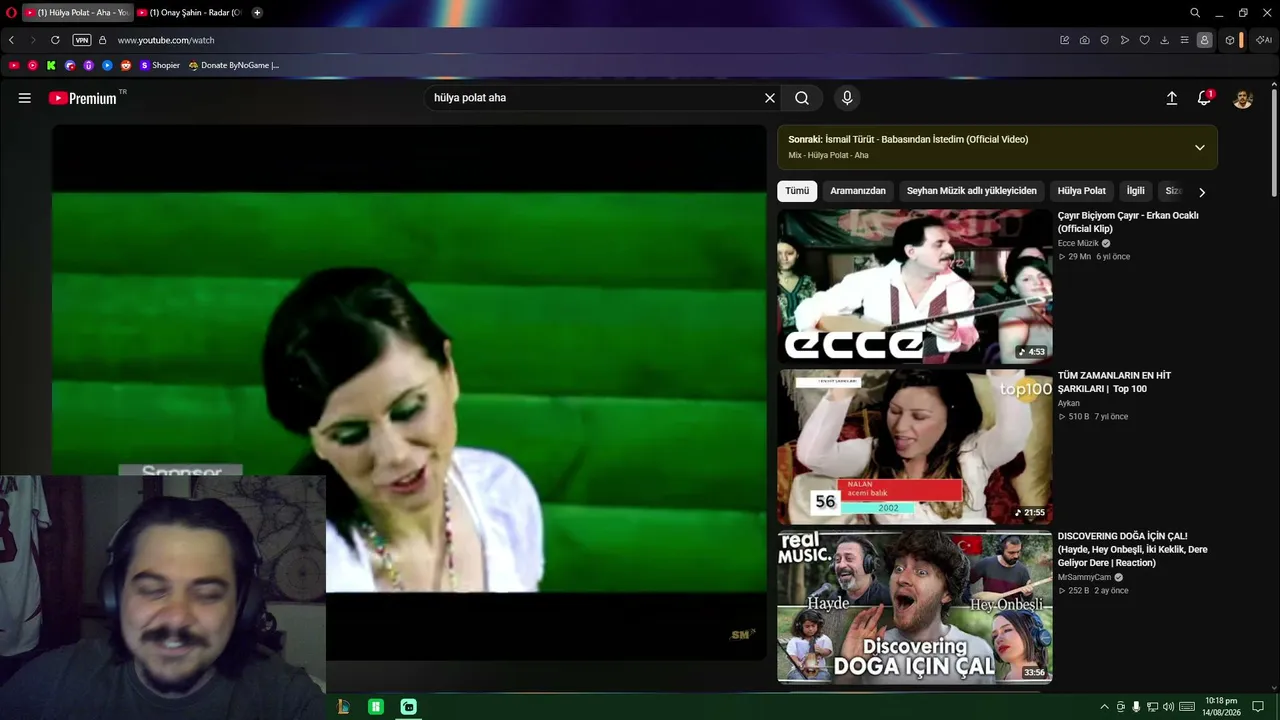This screenshot has width=1280, height=720.
Task: Open the Opera AI assistant button
Action: pos(1264,40)
